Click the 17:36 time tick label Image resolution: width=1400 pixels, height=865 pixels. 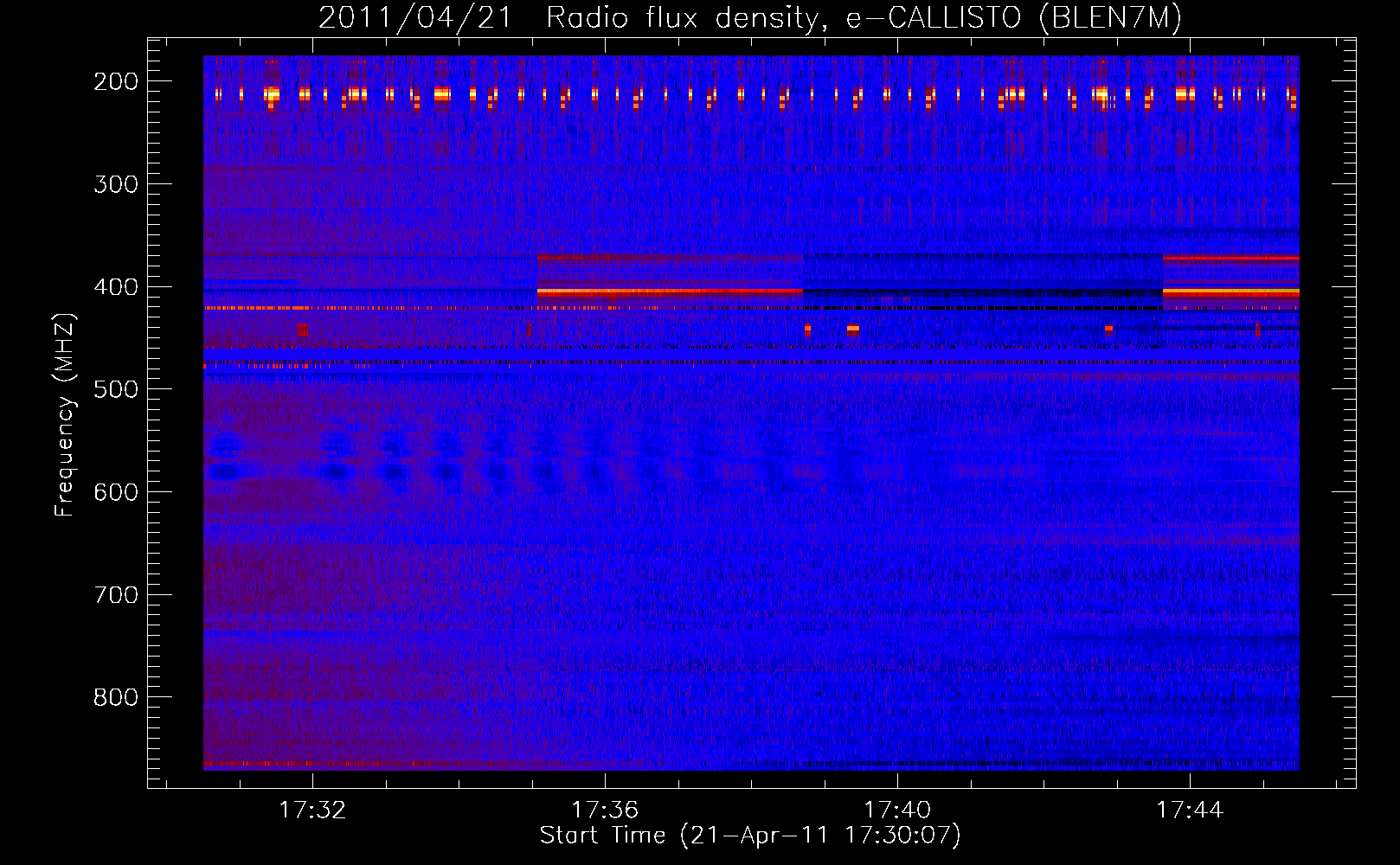(x=605, y=810)
